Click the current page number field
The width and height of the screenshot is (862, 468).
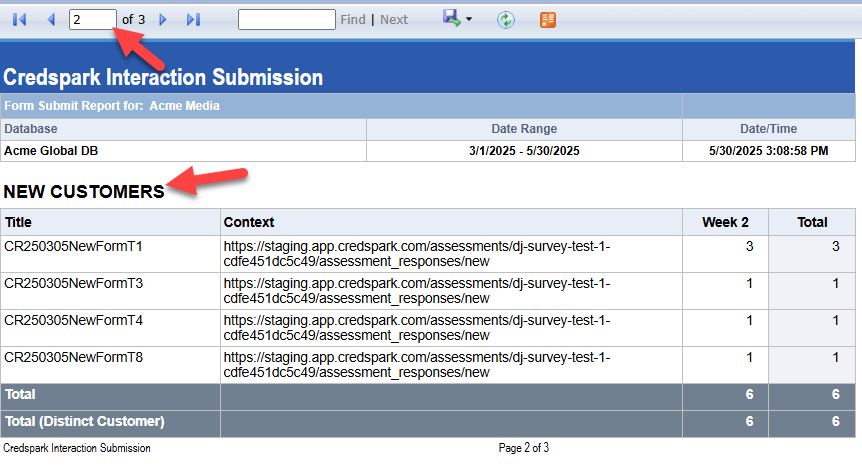(92, 19)
